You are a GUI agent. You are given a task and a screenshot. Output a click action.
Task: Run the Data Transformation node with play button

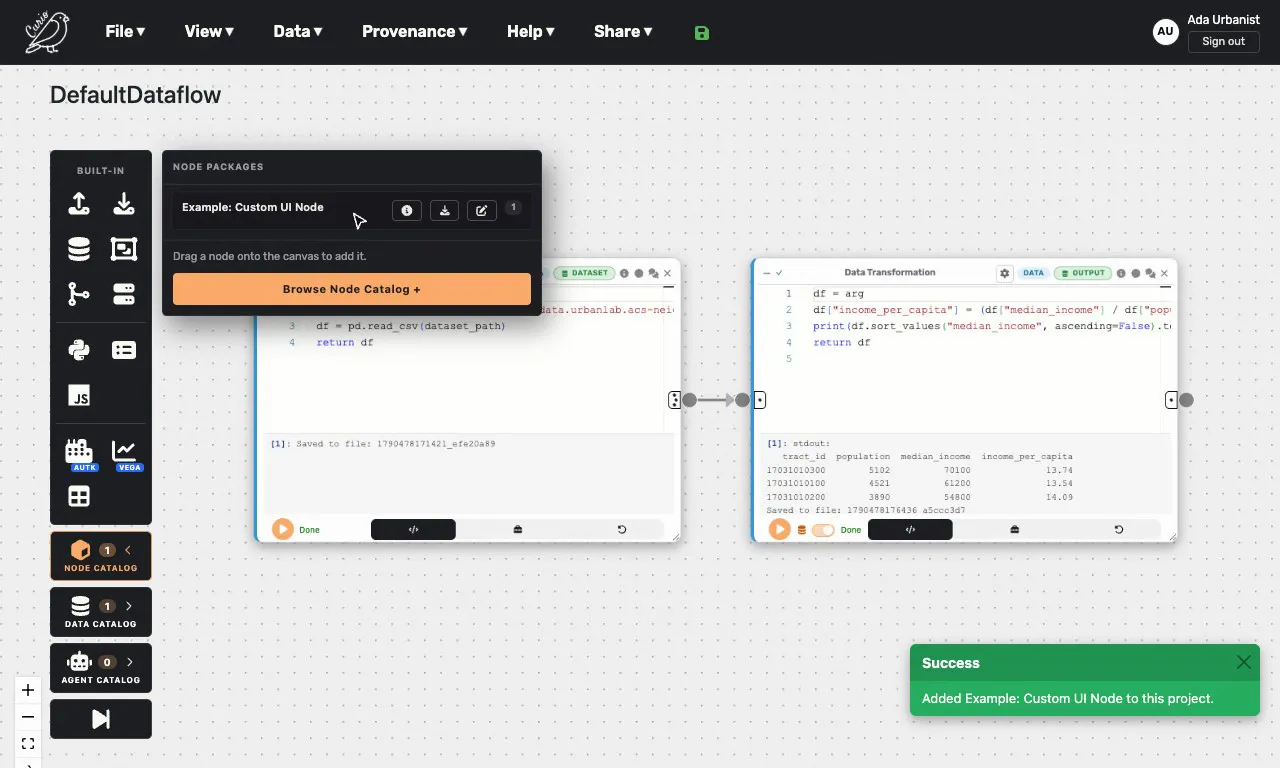(779, 529)
